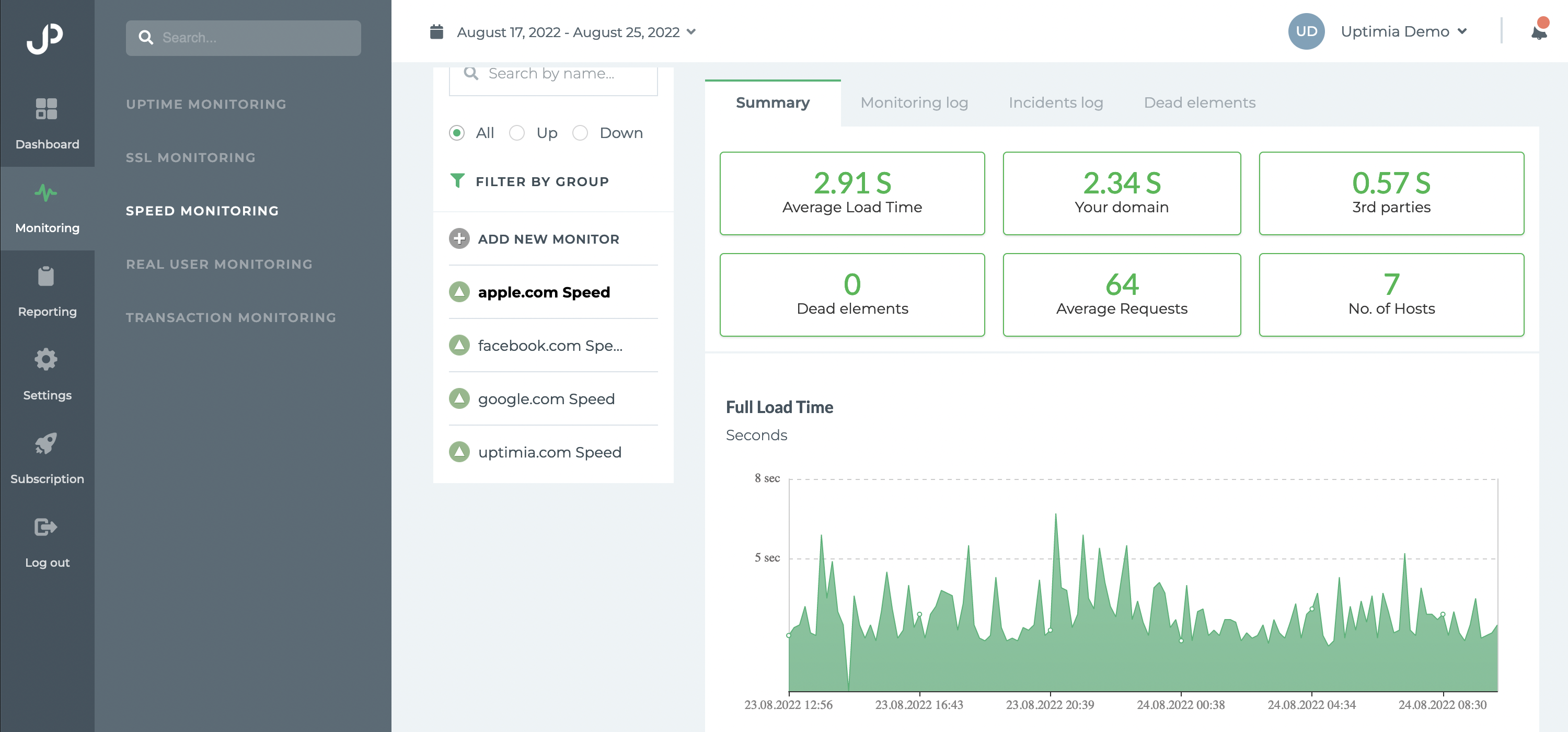Expand the date range dropdown arrow
Screen dimensions: 1568x732
691,32
